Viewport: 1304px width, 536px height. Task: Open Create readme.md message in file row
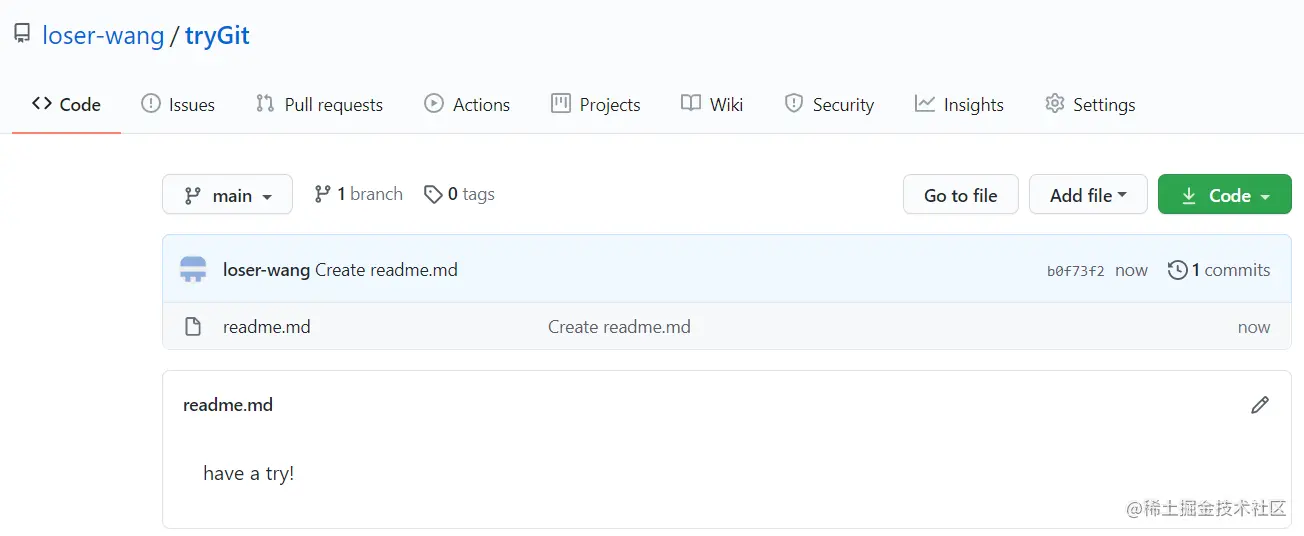coord(619,327)
